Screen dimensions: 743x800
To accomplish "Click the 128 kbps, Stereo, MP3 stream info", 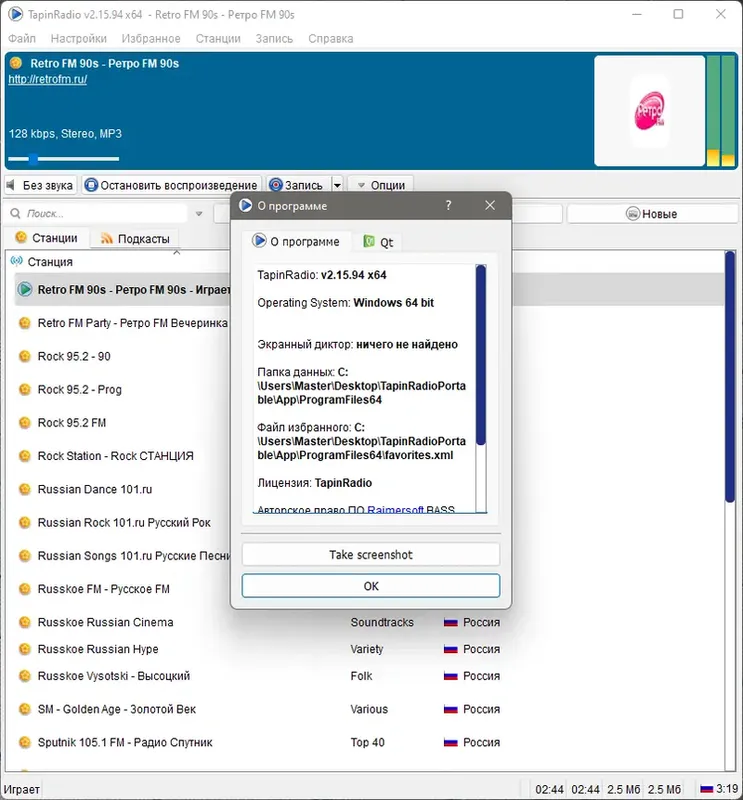I will (65, 134).
